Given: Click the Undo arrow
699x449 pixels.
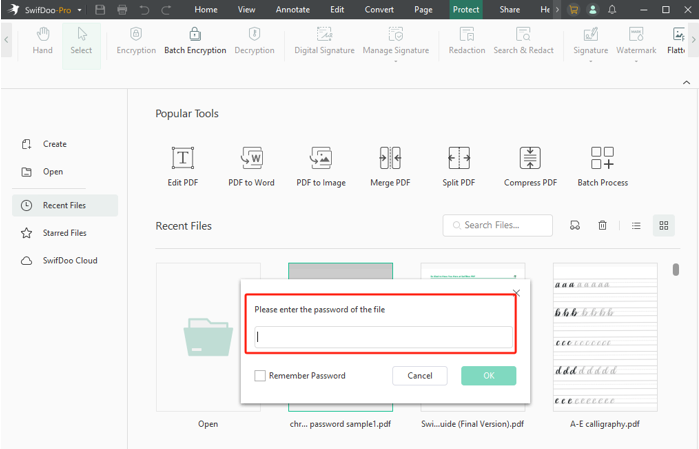Looking at the screenshot, I should pos(144,9).
